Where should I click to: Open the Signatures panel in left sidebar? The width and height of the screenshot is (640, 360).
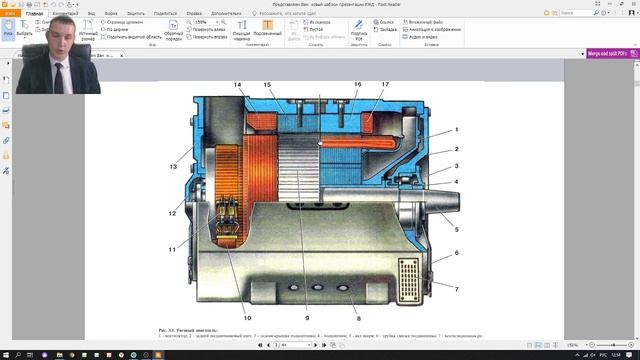[6, 171]
